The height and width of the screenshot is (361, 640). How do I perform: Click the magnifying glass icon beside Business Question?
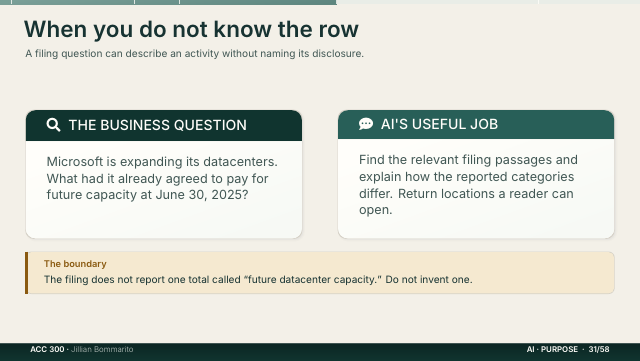click(x=53, y=125)
